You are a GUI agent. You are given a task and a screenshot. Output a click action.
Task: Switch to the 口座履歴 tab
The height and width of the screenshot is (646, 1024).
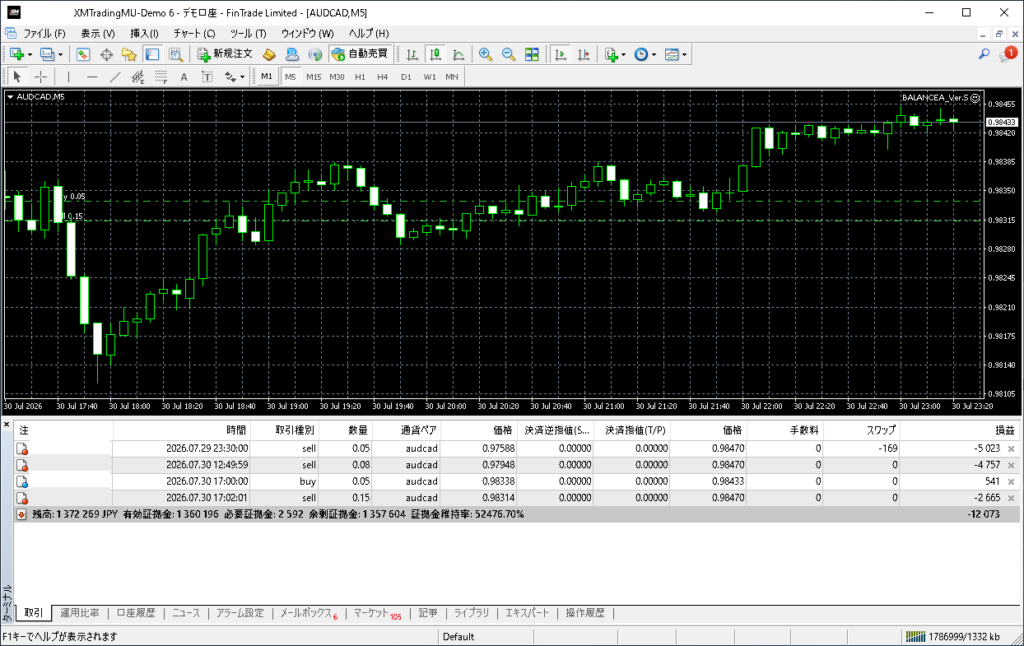tap(136, 613)
